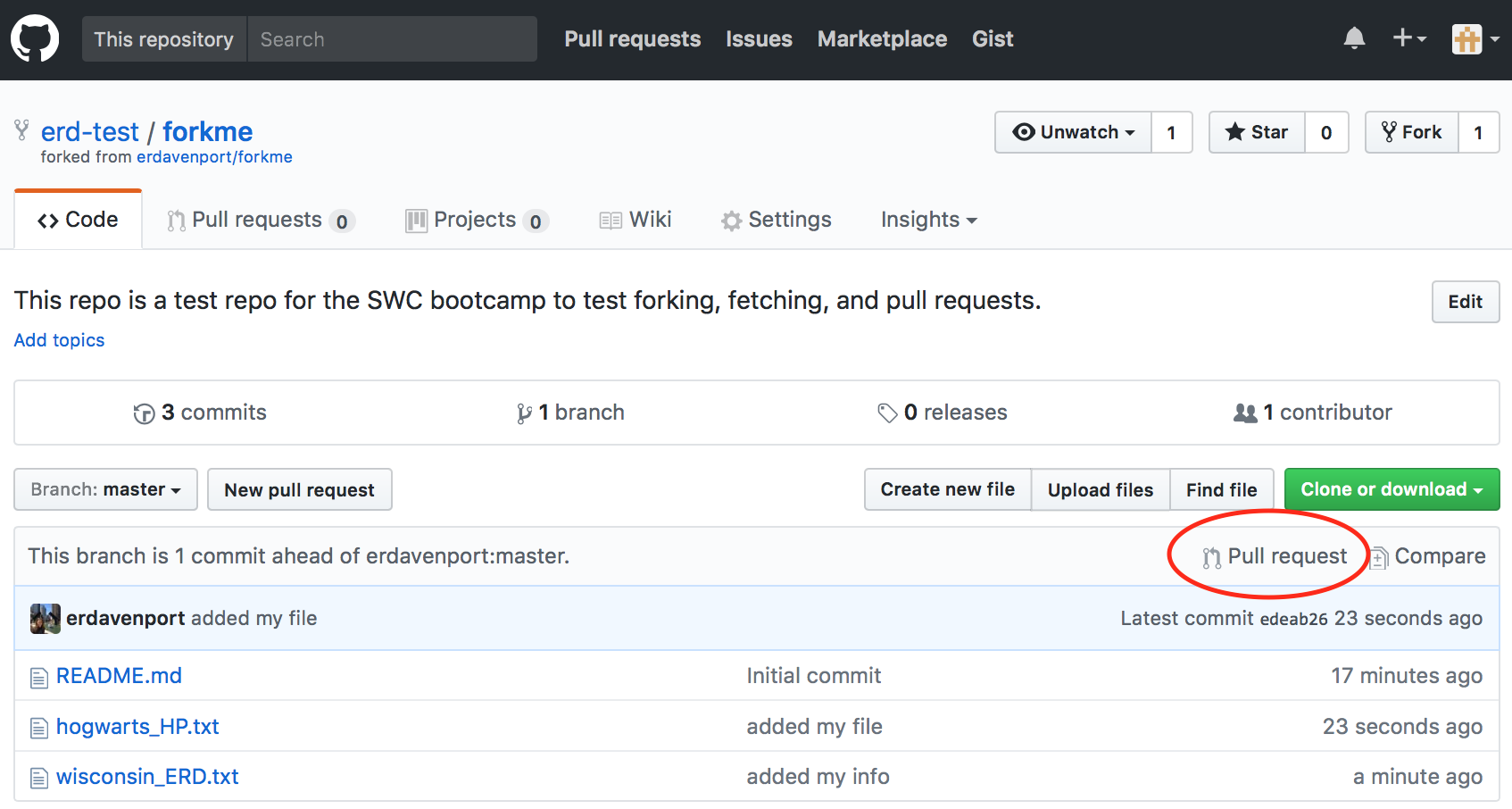Click the Create new file button
1512x809 pixels.
coord(948,489)
